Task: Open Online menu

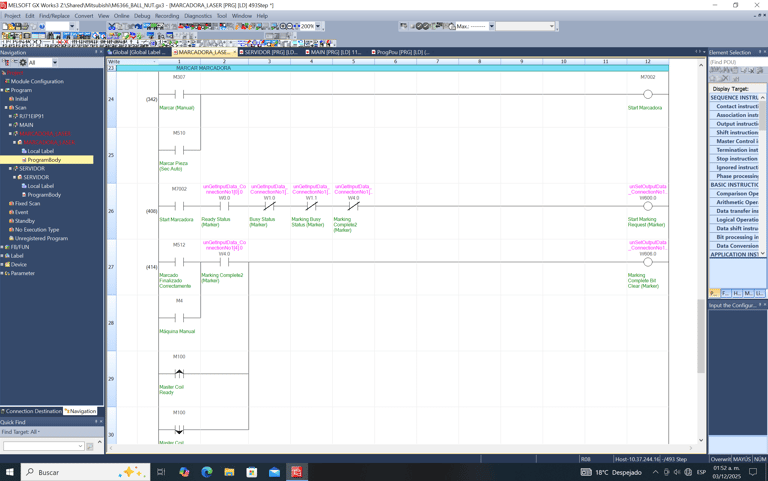Action: (121, 16)
